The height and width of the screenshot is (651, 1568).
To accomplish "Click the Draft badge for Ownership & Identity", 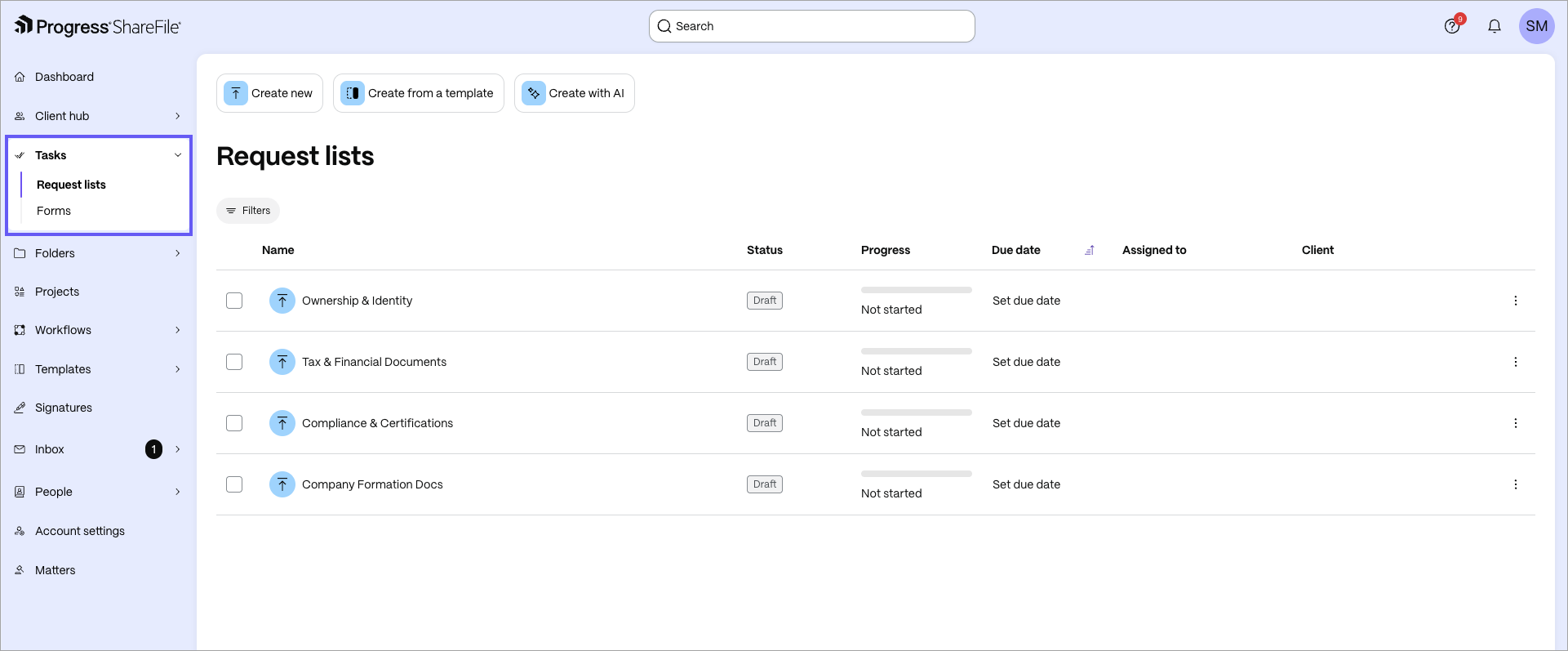I will click(765, 301).
